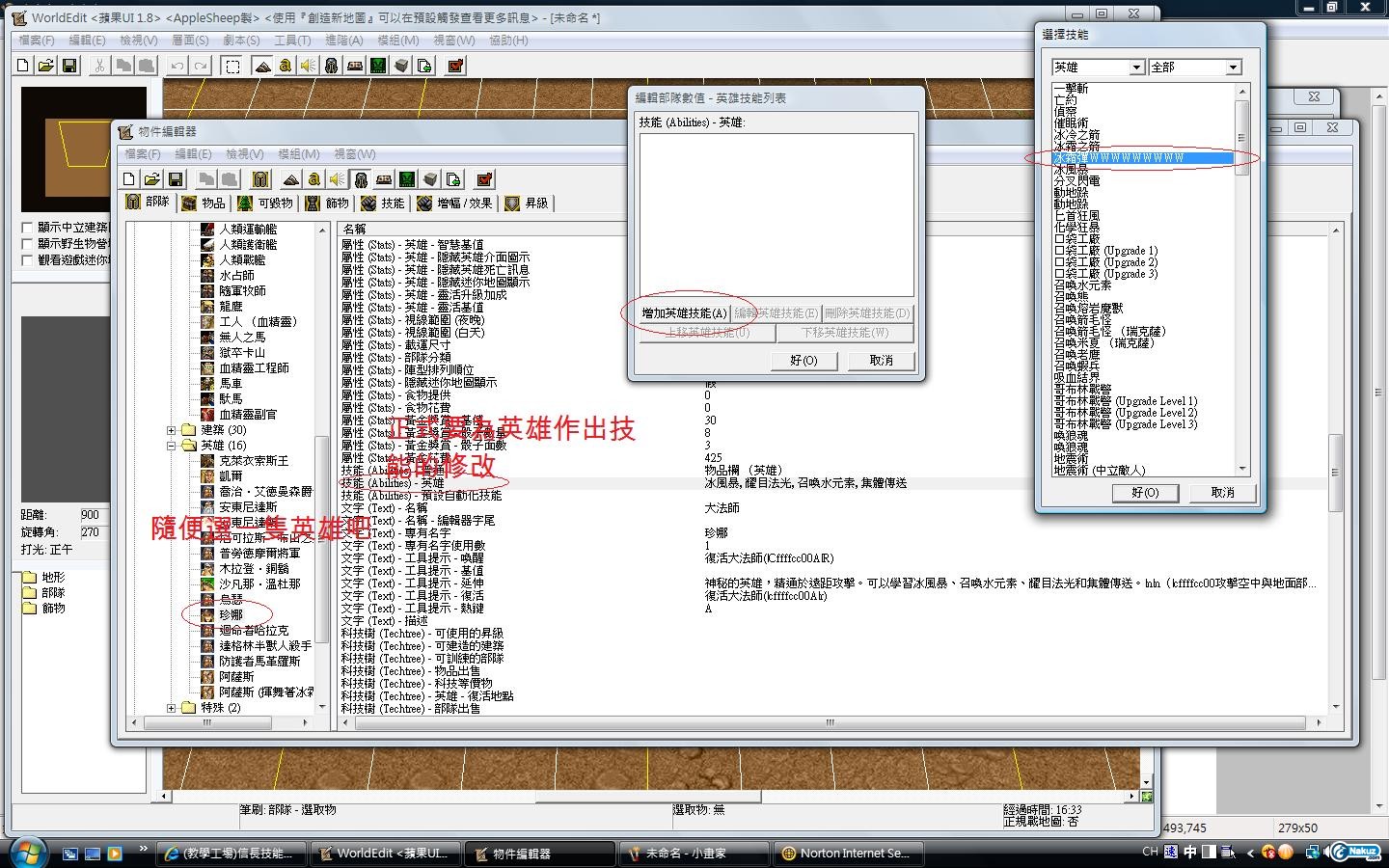Viewport: 1389px width, 868px height.
Task: Click 好(O) in hero ability list dialog
Action: coord(803,361)
